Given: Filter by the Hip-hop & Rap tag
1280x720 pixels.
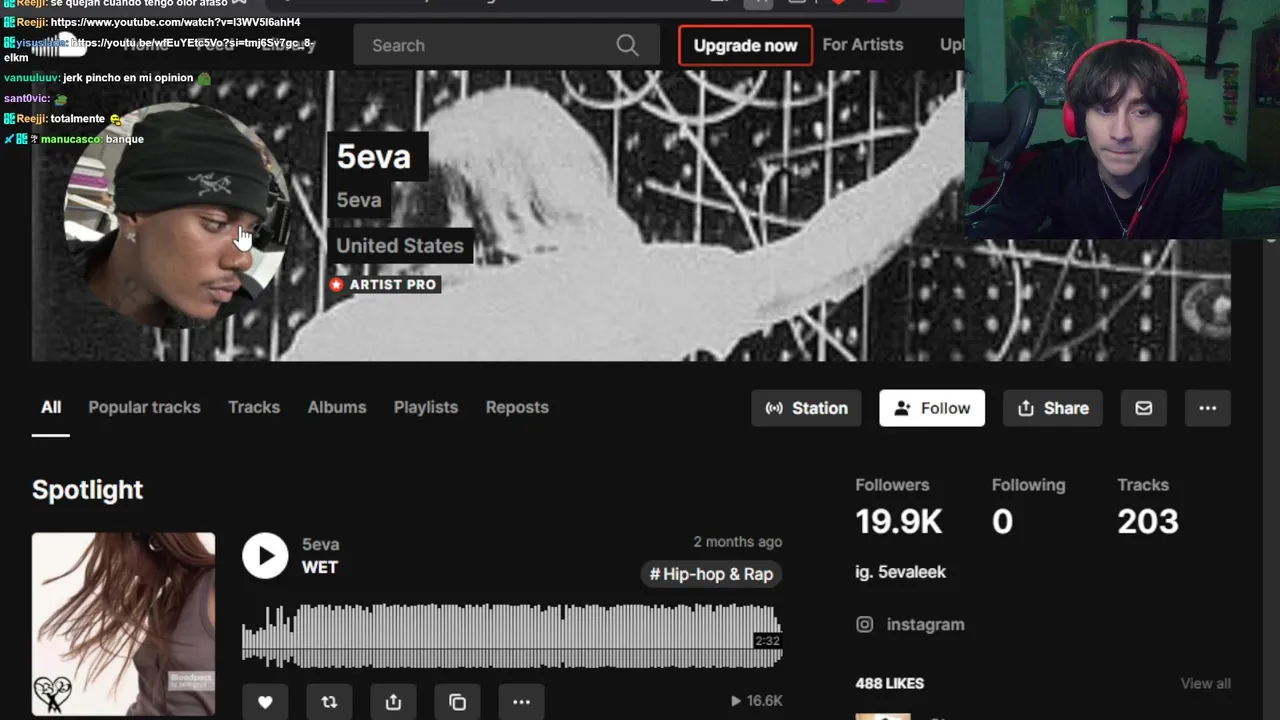Looking at the screenshot, I should [711, 574].
